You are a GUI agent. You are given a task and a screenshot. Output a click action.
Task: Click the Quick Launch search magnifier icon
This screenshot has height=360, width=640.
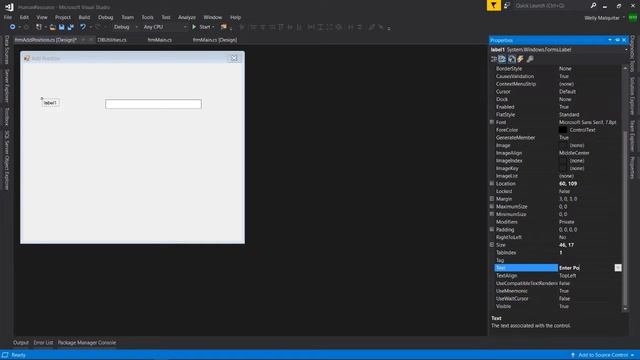tap(593, 5)
